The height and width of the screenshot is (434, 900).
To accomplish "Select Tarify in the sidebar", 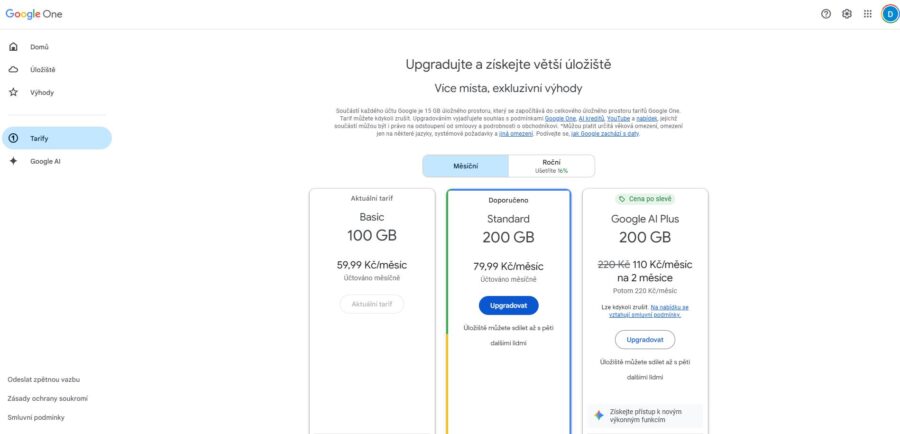I will (57, 138).
